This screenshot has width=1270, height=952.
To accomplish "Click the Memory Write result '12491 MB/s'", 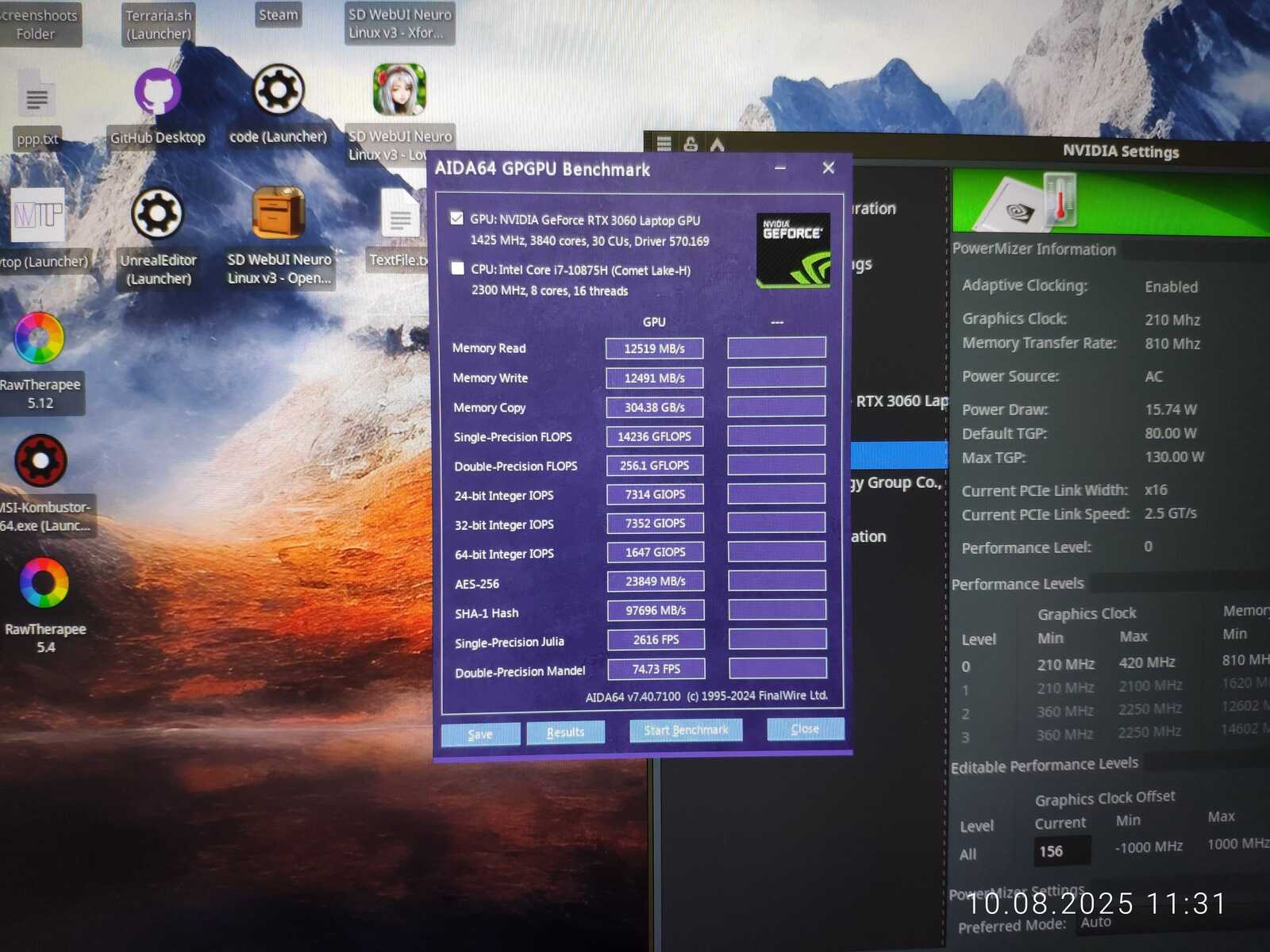I will pos(655,378).
